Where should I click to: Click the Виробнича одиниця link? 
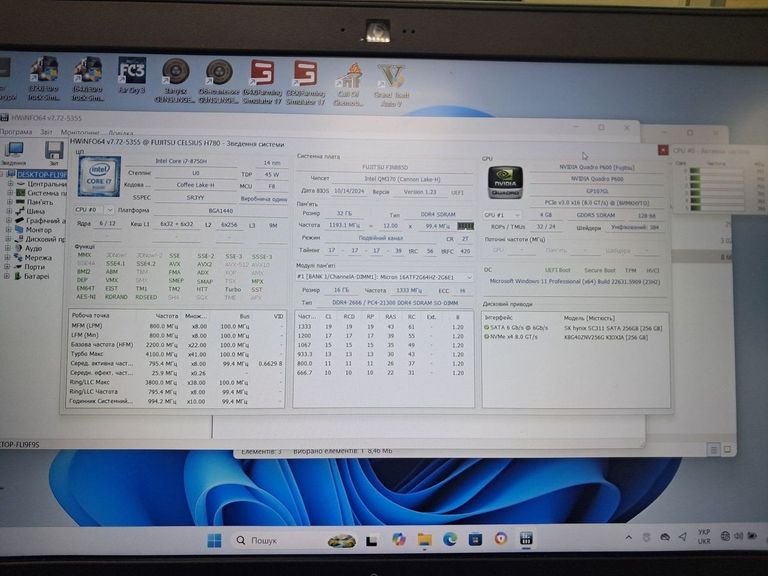tap(264, 199)
